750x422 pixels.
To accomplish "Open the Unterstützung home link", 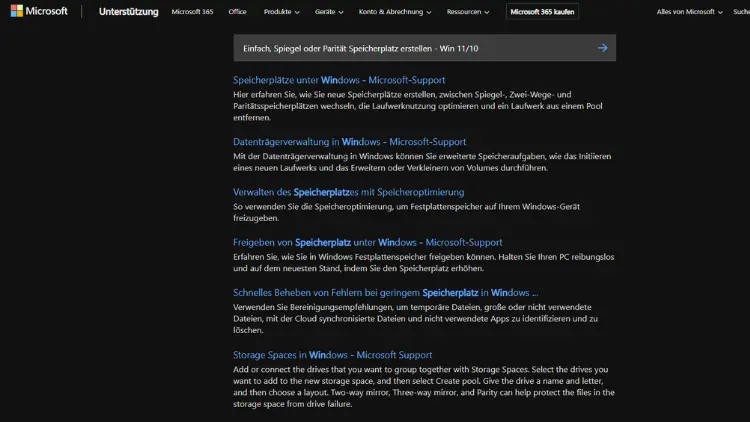I will (128, 11).
